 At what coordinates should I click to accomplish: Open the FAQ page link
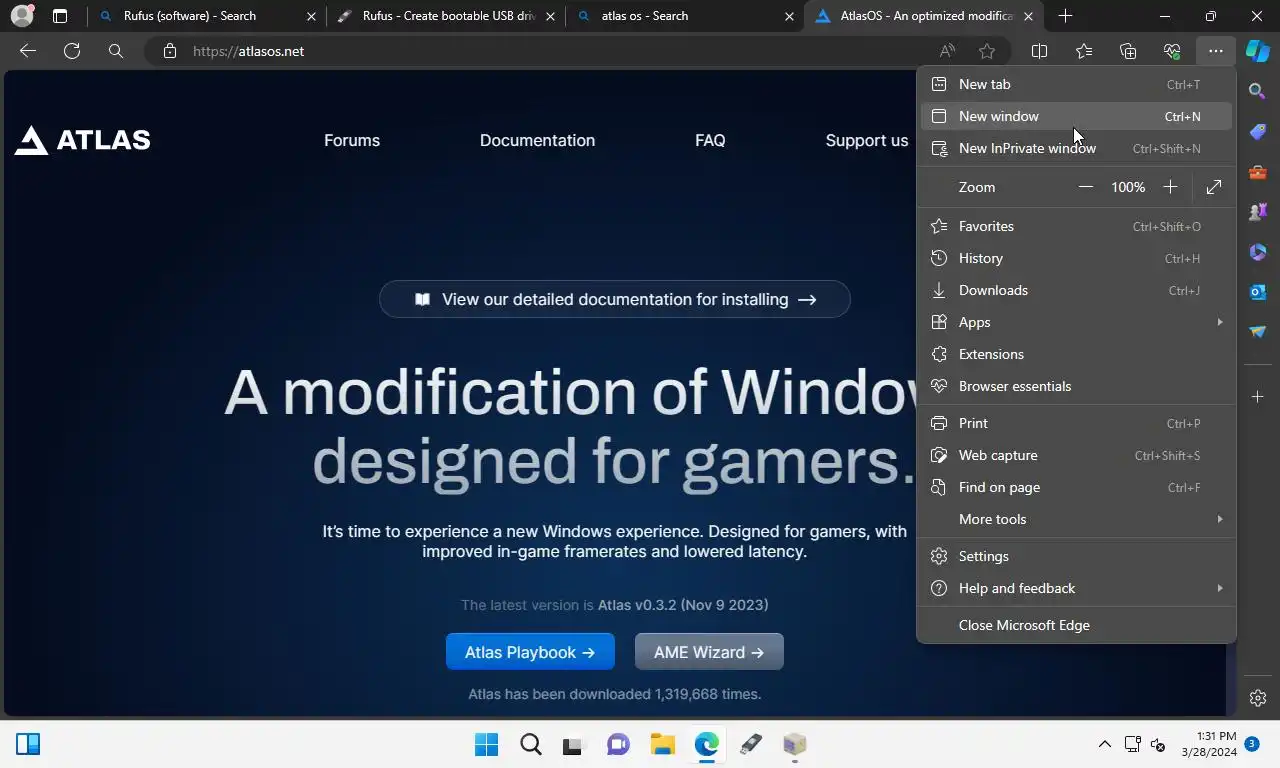pos(710,140)
